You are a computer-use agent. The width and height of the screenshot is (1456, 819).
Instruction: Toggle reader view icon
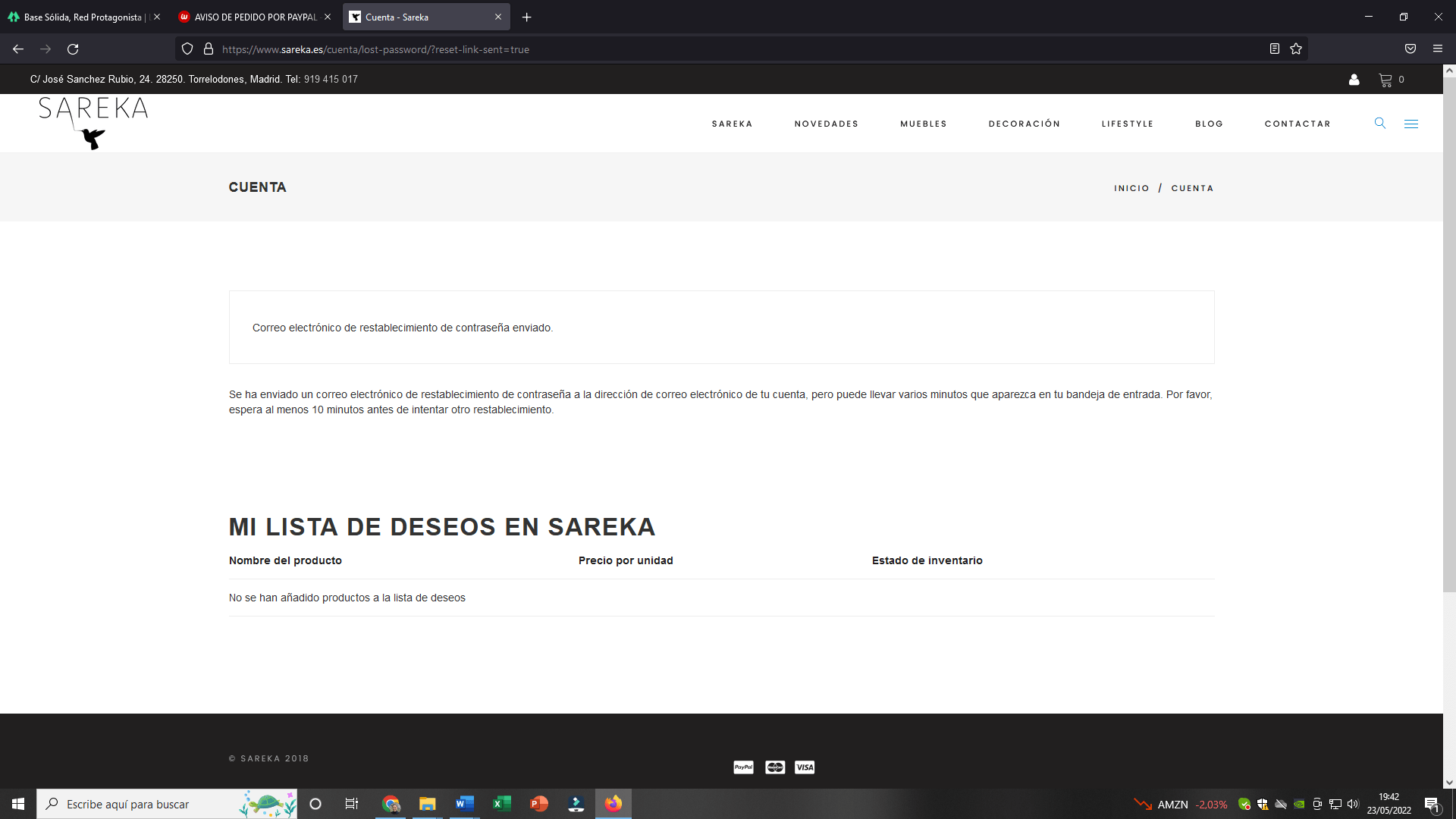coord(1275,49)
